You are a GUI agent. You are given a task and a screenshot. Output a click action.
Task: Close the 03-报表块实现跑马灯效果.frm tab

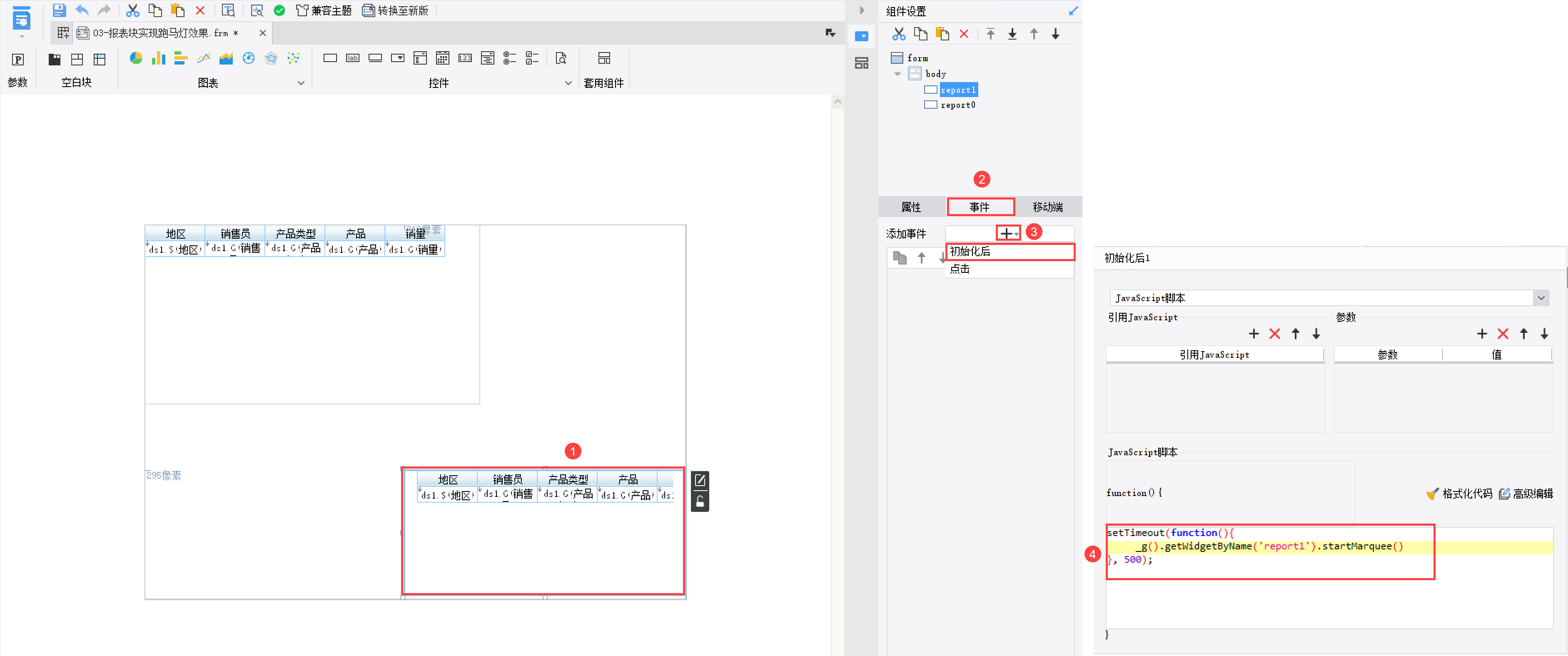tap(262, 33)
